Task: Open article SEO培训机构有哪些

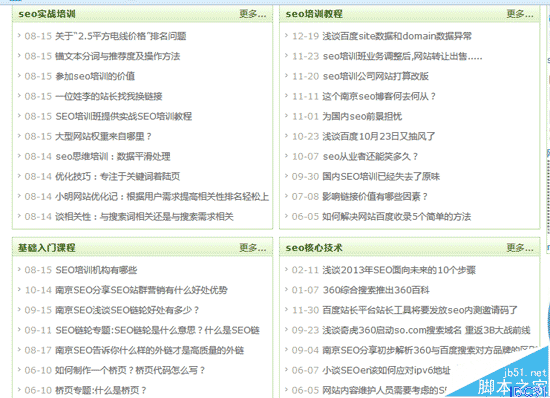Action: [96, 270]
